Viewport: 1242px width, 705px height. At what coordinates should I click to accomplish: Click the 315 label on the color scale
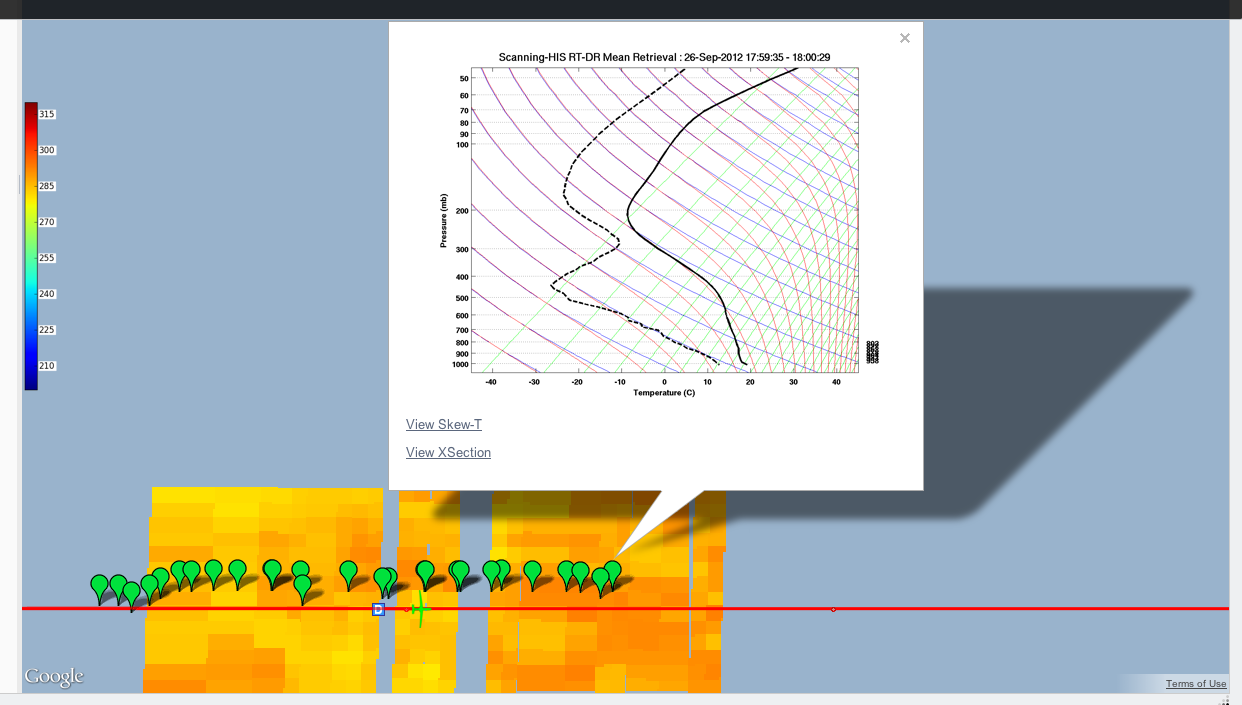(47, 114)
